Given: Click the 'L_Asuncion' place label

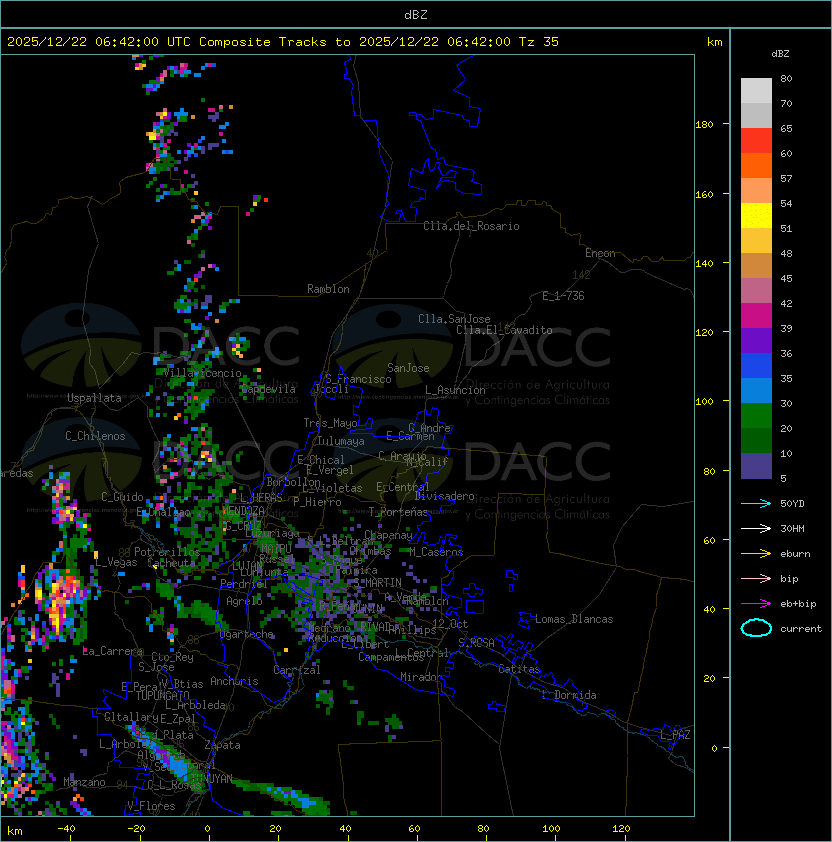Looking at the screenshot, I should (455, 390).
